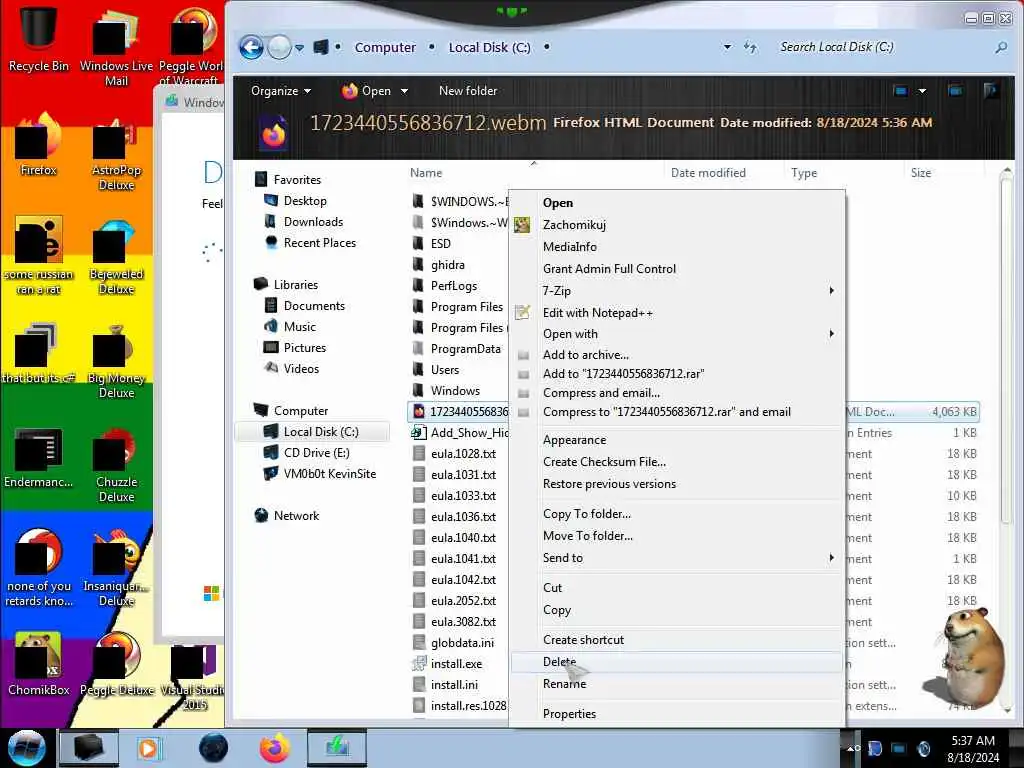The height and width of the screenshot is (768, 1024).
Task: Open ChomikBox desktop icon
Action: click(38, 664)
